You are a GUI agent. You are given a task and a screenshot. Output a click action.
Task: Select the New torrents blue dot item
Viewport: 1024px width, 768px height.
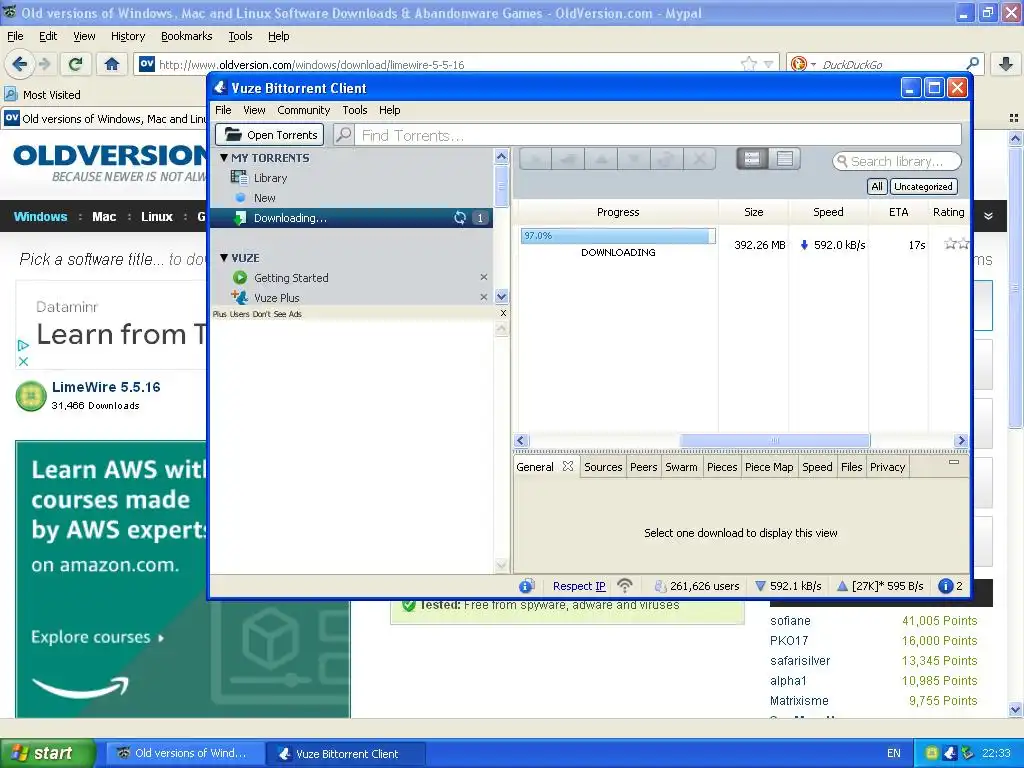[x=240, y=197]
